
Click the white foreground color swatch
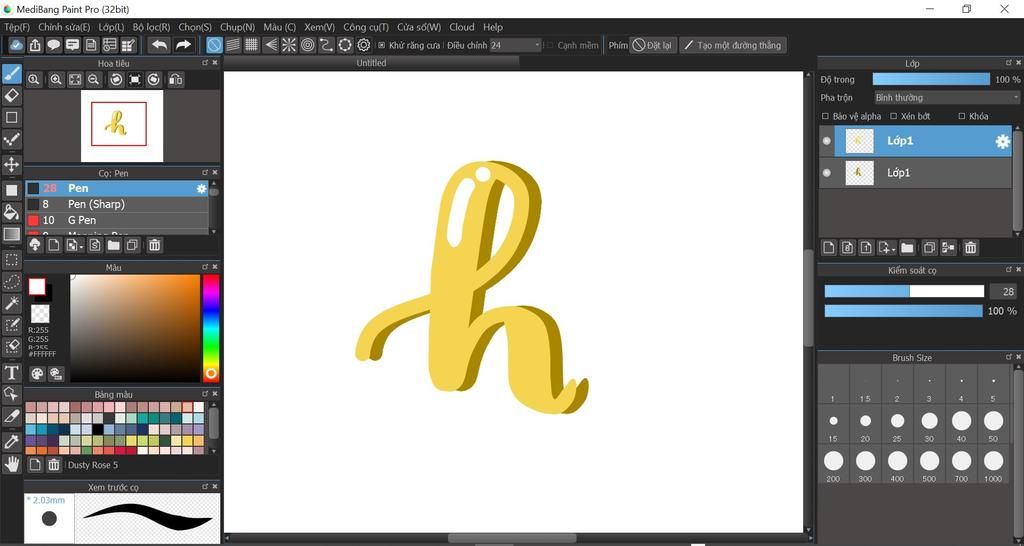click(x=37, y=286)
